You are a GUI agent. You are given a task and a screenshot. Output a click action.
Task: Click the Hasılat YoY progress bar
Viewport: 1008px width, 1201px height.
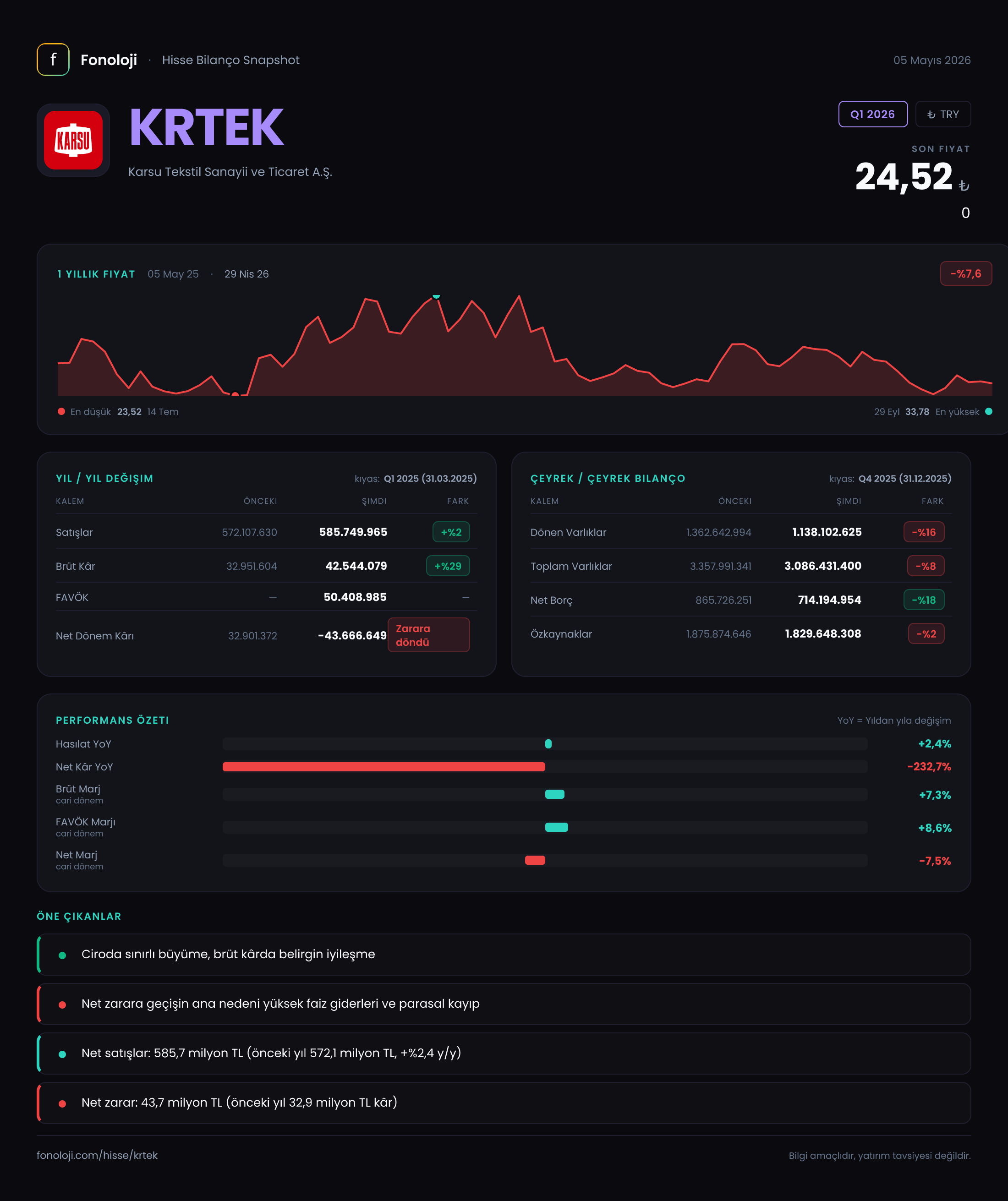pyautogui.click(x=545, y=743)
